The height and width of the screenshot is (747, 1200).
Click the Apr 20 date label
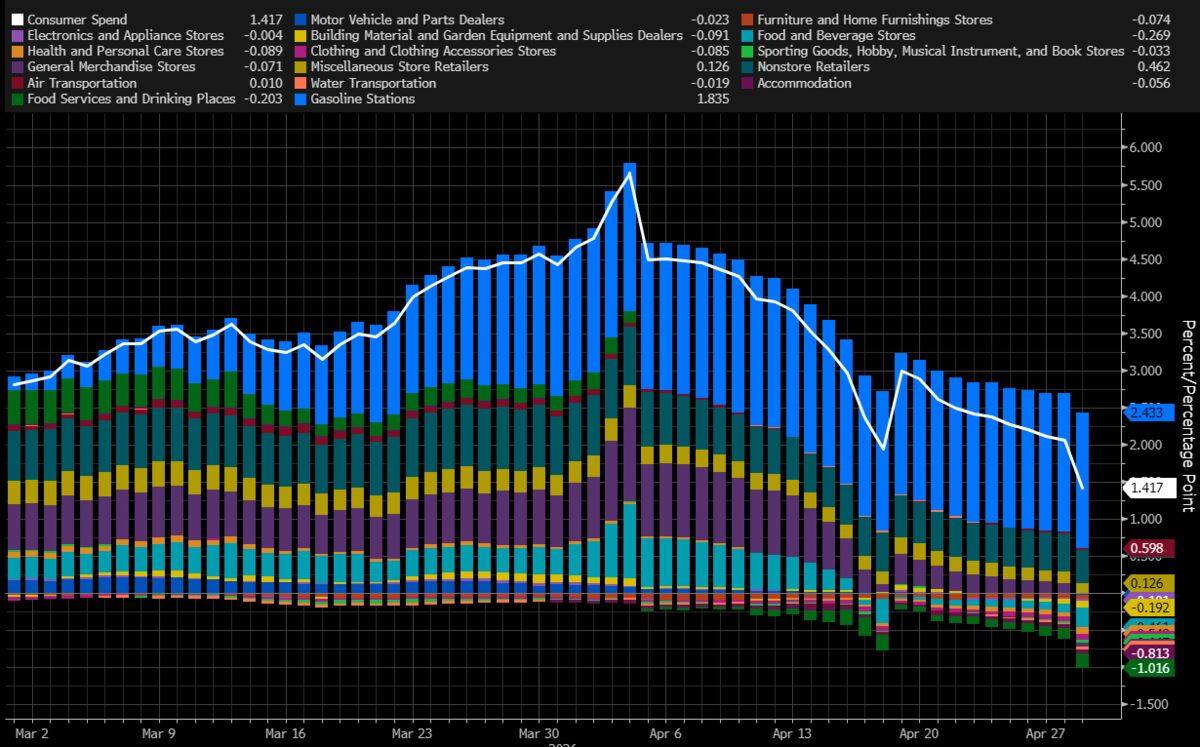(x=918, y=732)
